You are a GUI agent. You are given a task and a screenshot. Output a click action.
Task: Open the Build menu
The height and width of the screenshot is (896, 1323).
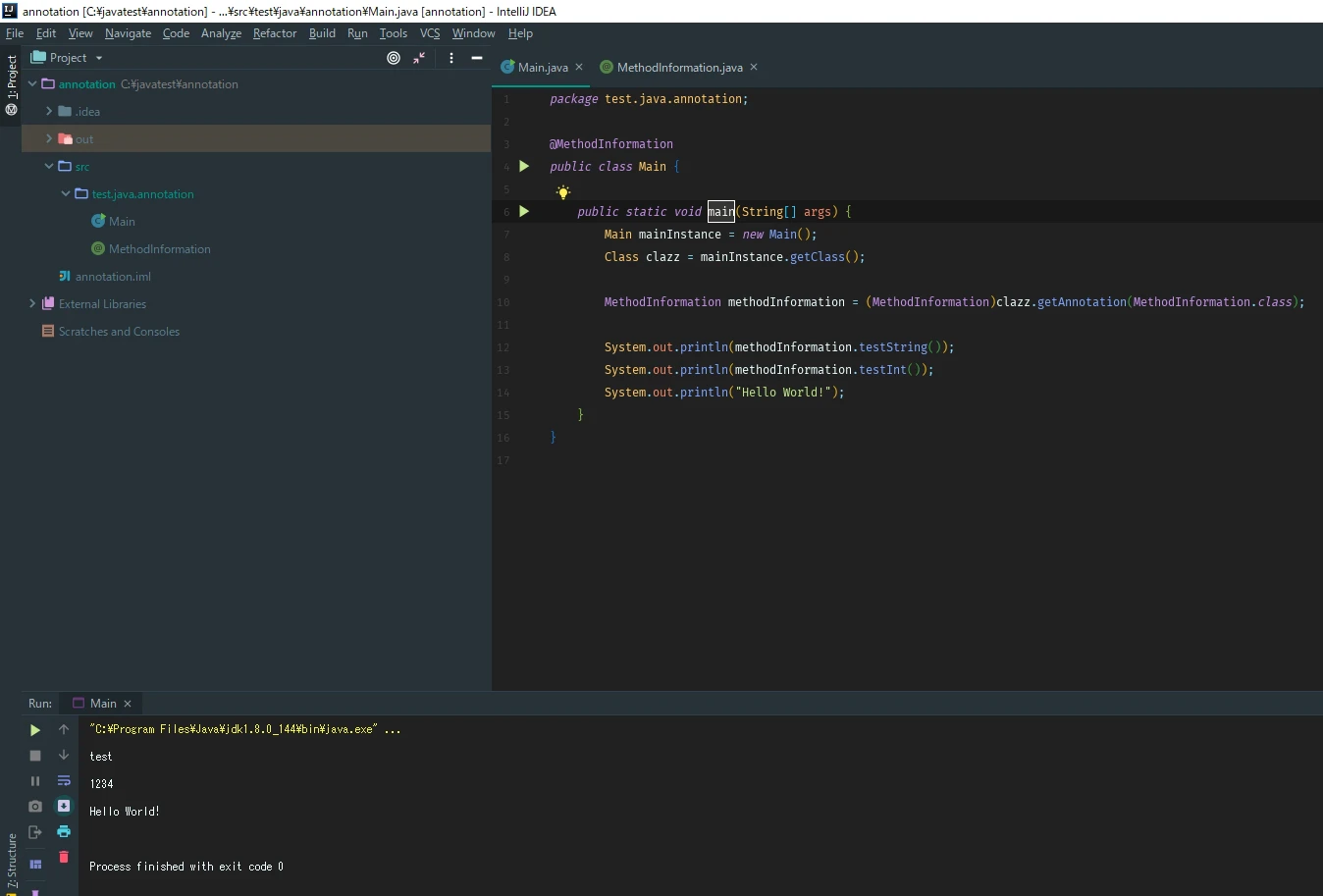pyautogui.click(x=322, y=33)
